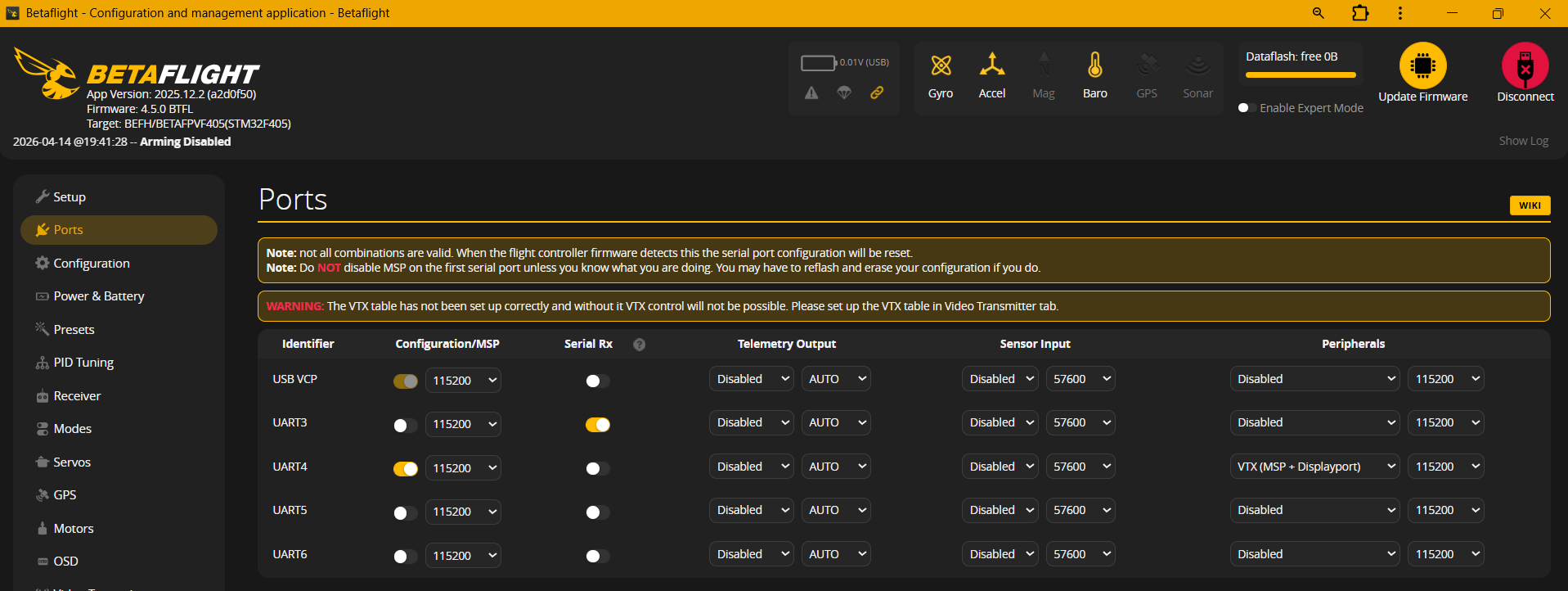The height and width of the screenshot is (591, 1568).
Task: Toggle Enable Expert Mode switch
Action: click(x=1247, y=108)
